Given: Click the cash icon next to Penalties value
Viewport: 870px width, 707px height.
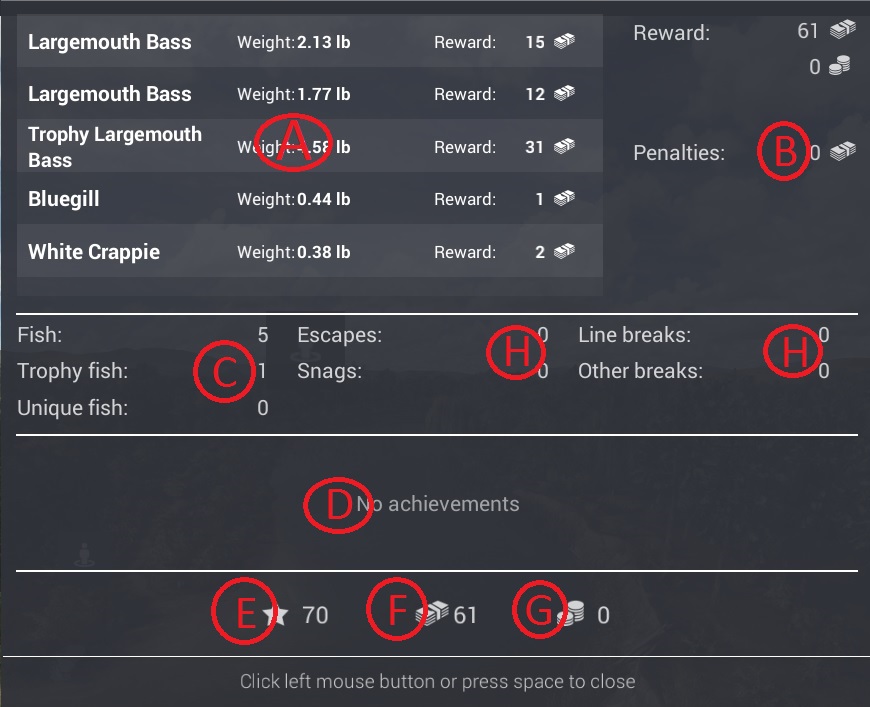Looking at the screenshot, I should pos(843,152).
